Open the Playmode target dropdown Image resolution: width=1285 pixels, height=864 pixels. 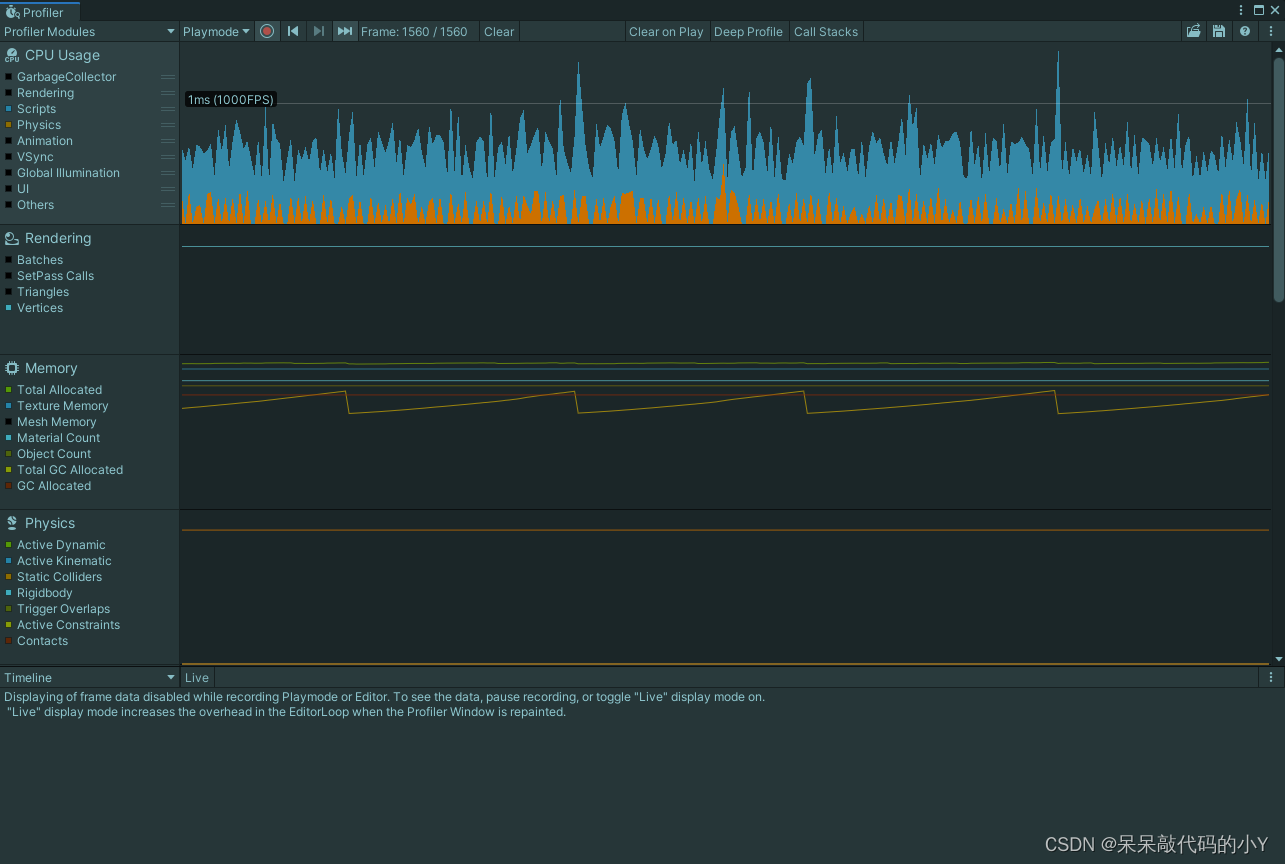216,31
